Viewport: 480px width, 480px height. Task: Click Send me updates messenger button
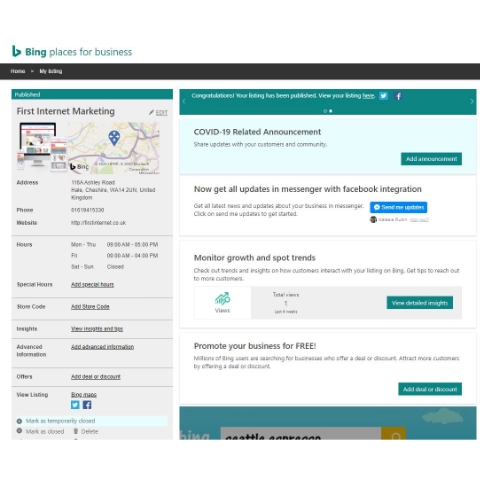pyautogui.click(x=398, y=207)
